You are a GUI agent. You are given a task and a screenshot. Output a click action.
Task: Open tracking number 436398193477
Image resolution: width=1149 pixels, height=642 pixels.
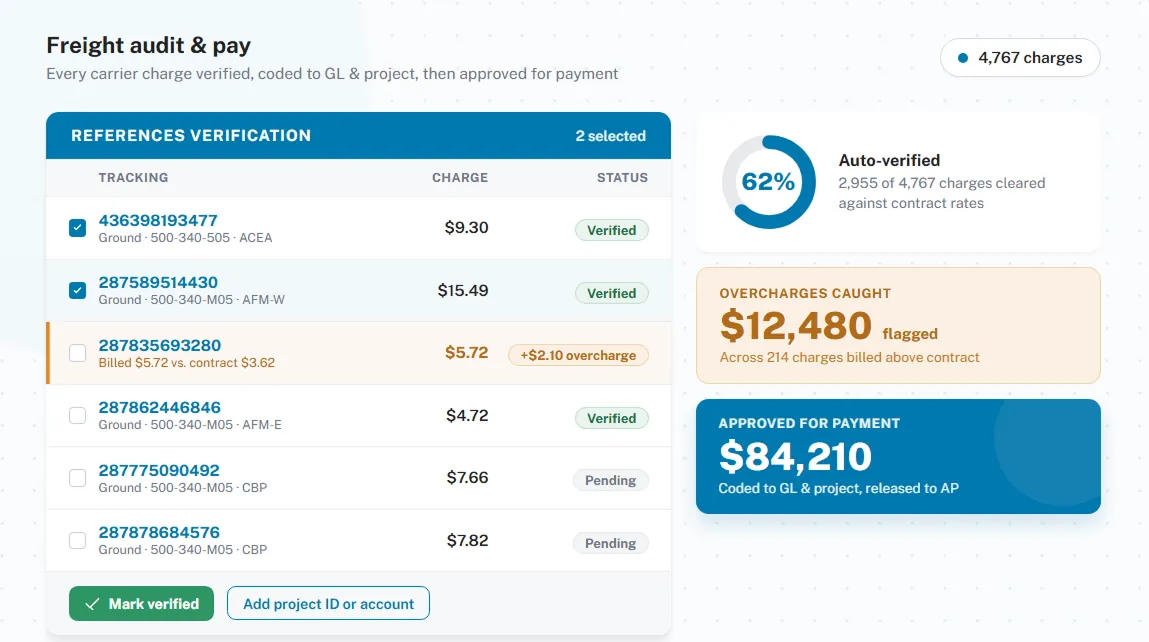pyautogui.click(x=158, y=220)
